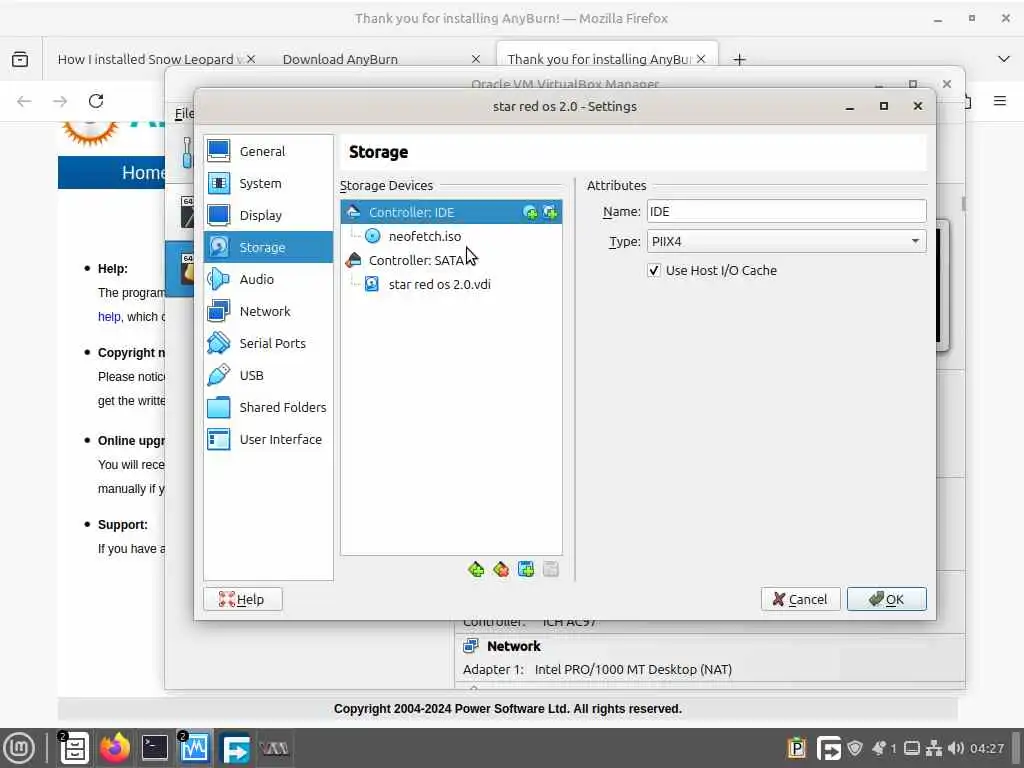Viewport: 1024px width, 768px height.
Task: Open VirtualBox taskbar window item
Action: click(274, 748)
